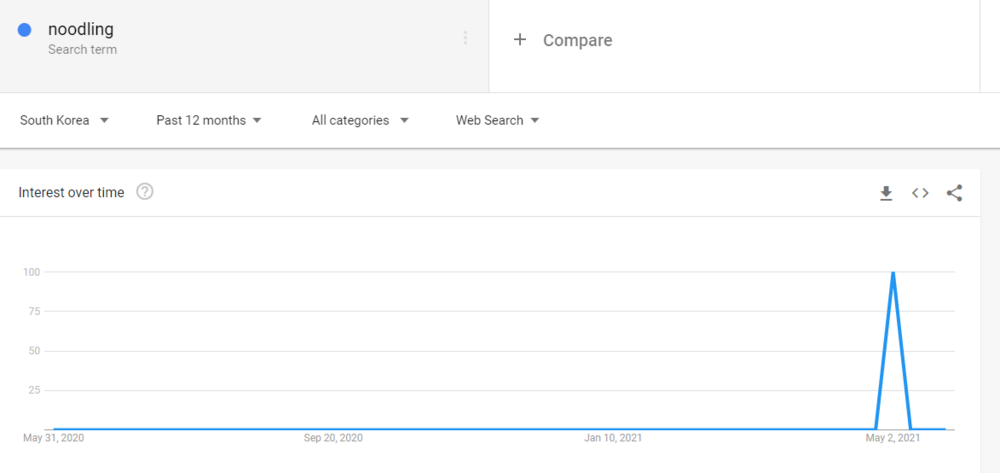The image size is (1000, 473).
Task: Click the Sep 20, 2020 axis label
Action: tap(333, 438)
